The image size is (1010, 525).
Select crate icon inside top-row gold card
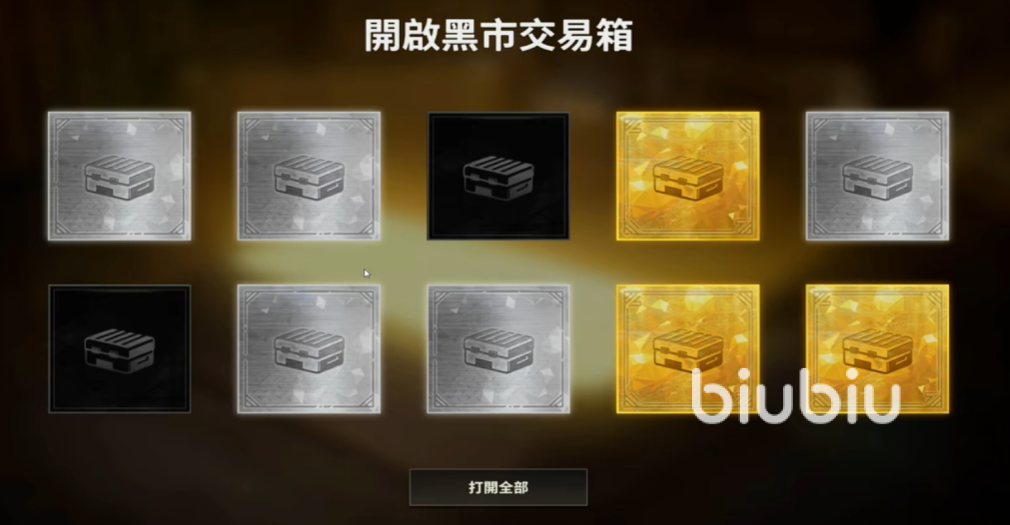pyautogui.click(x=687, y=178)
